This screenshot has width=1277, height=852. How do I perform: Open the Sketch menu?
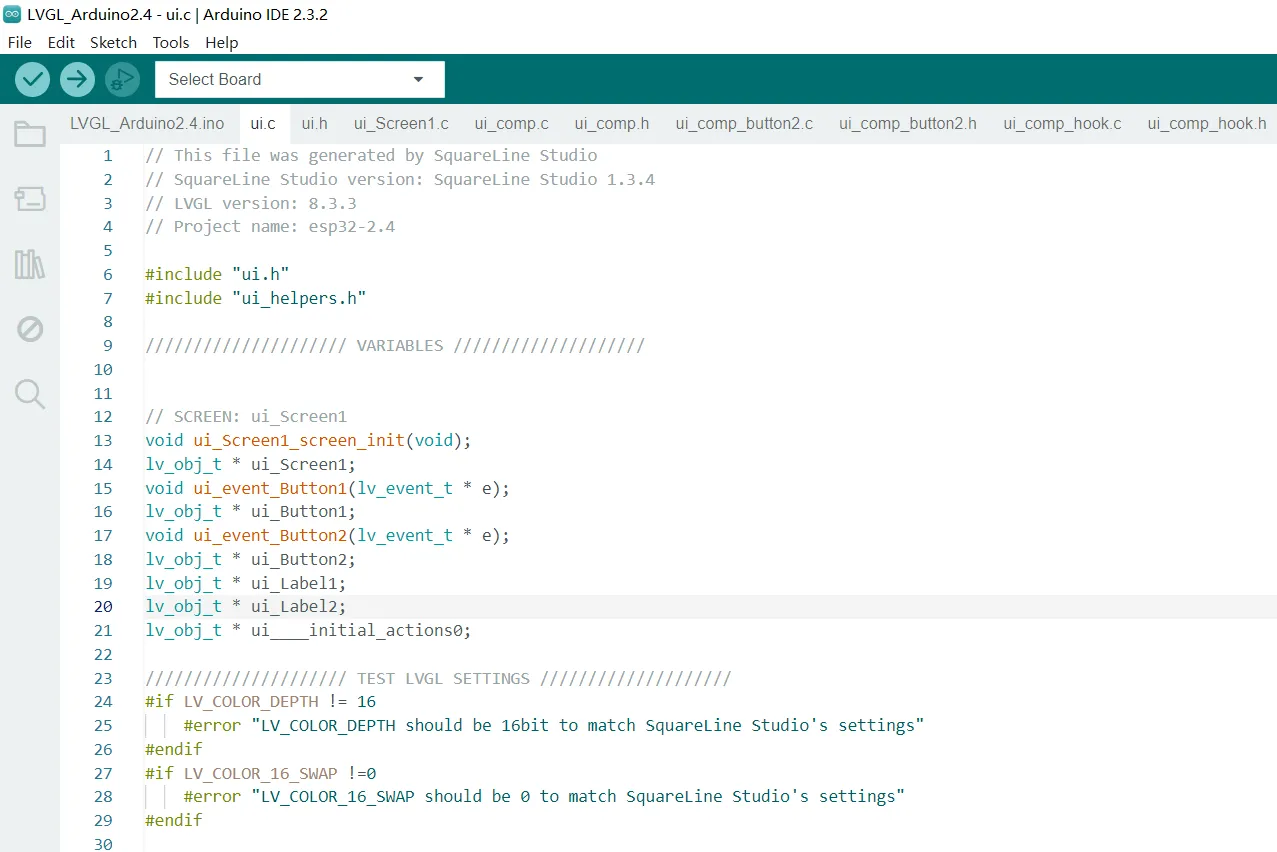click(x=113, y=42)
